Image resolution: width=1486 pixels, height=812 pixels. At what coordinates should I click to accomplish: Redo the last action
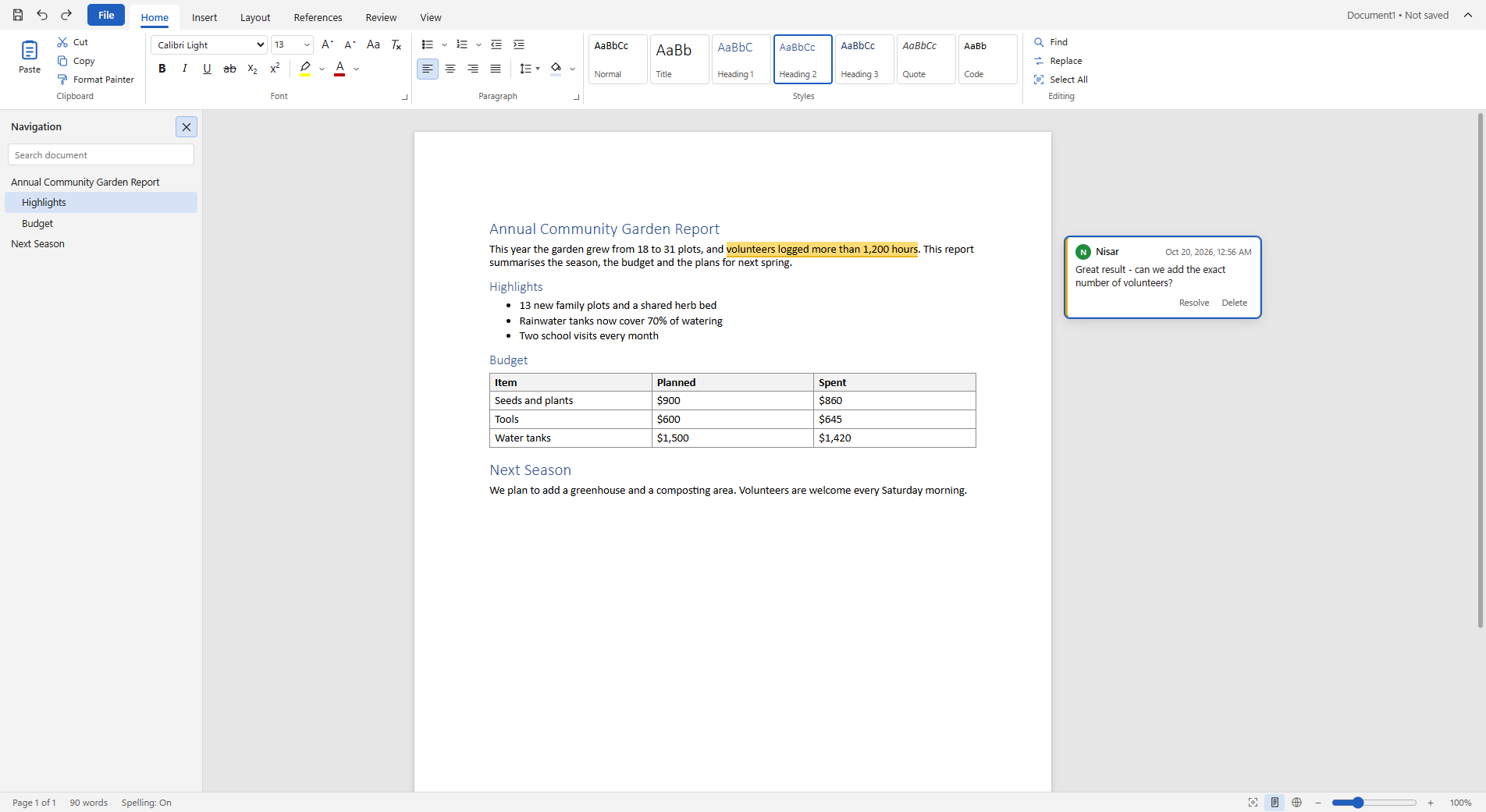pyautogui.click(x=66, y=15)
